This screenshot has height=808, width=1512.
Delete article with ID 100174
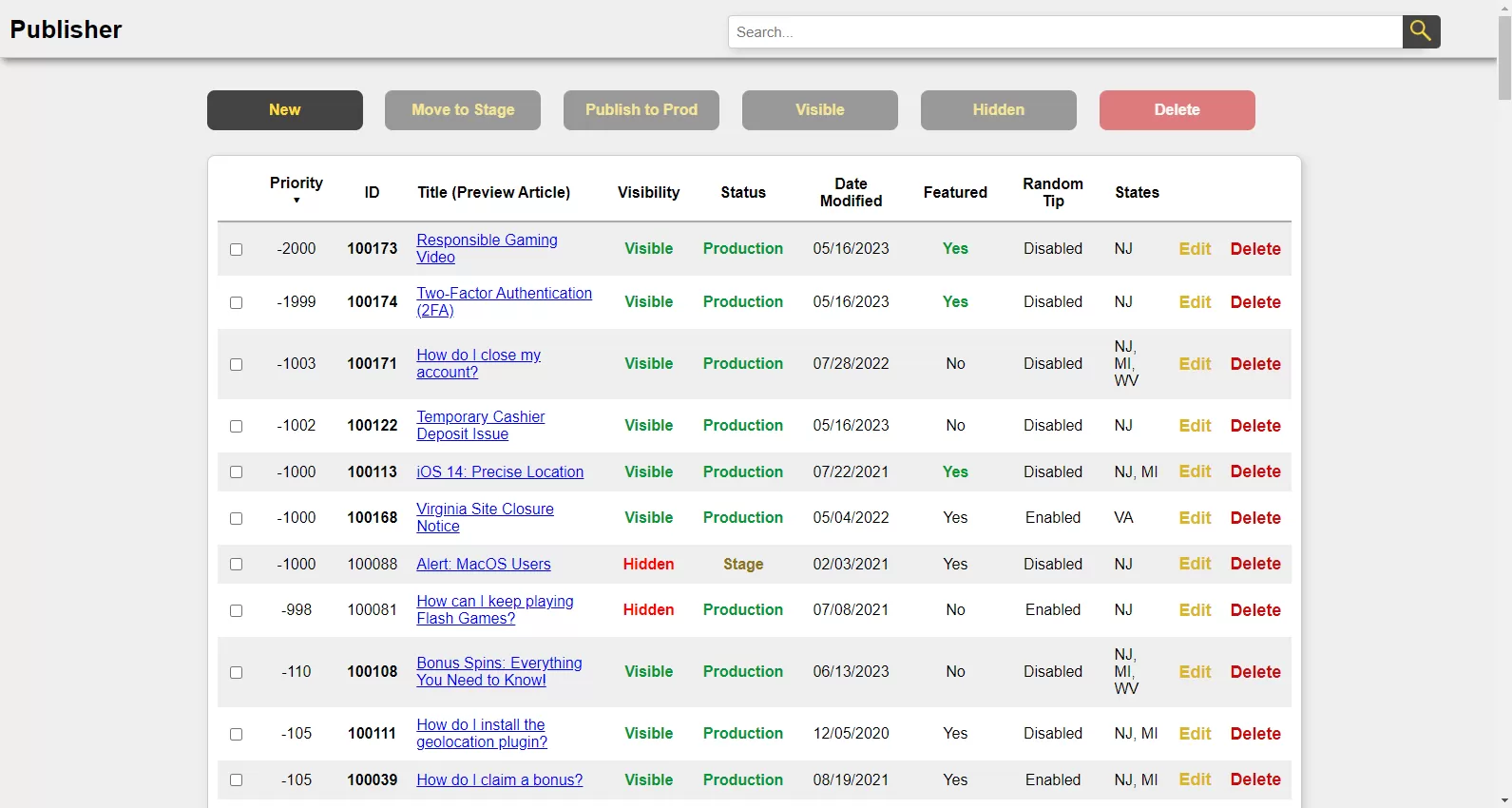1255,302
